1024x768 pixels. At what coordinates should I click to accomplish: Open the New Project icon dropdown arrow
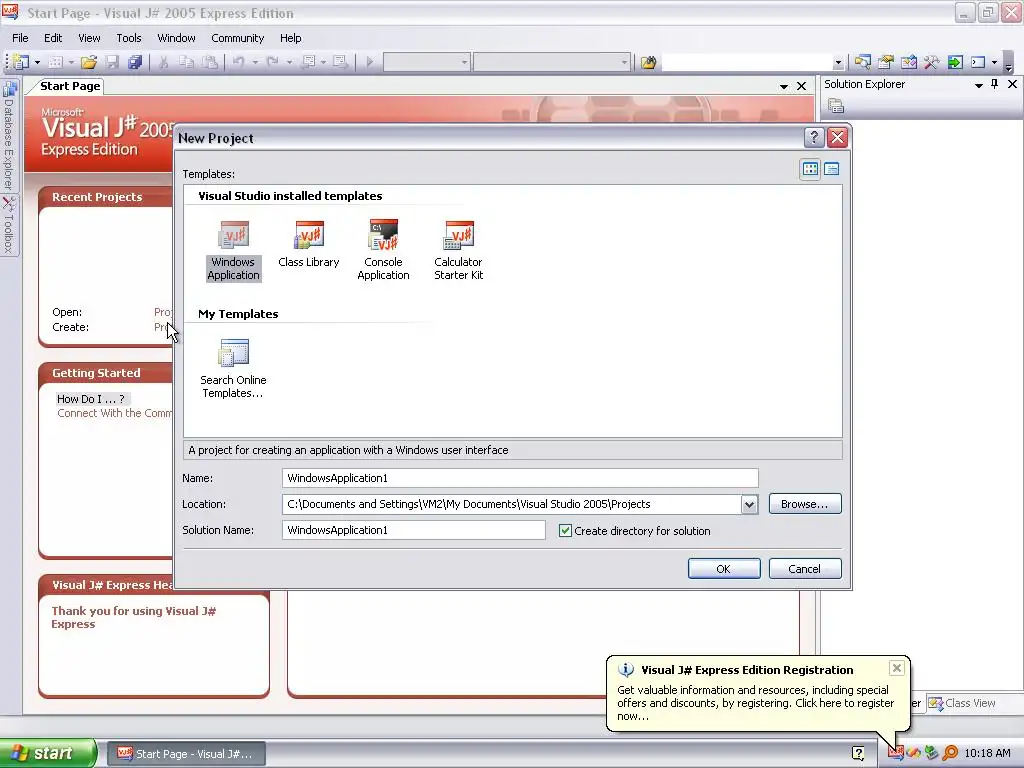point(37,63)
